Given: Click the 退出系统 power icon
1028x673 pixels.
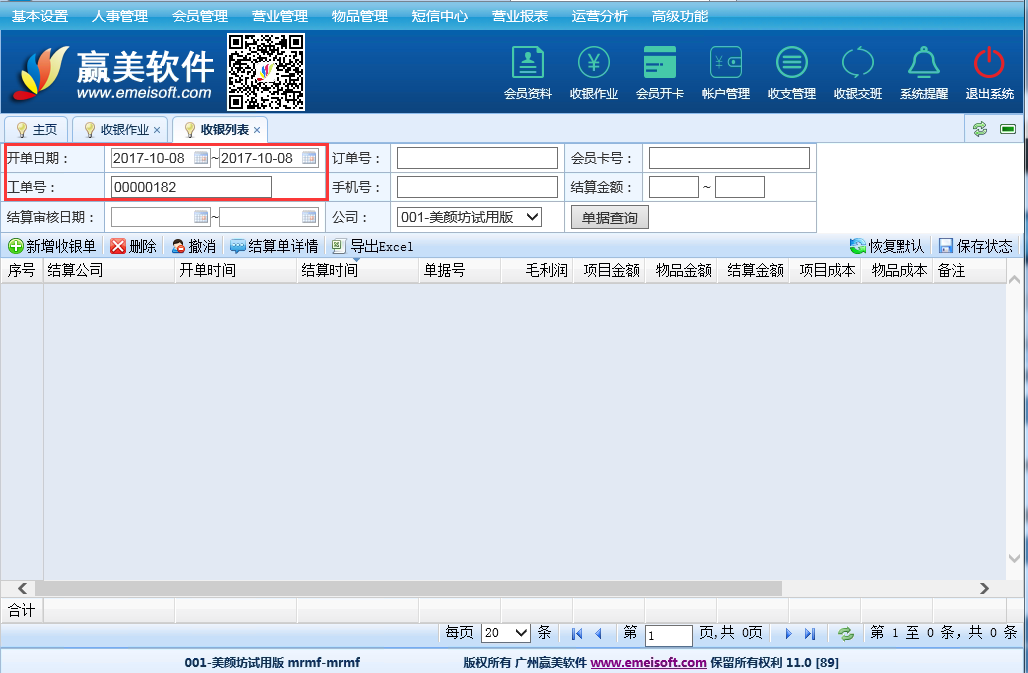Looking at the screenshot, I should (989, 64).
